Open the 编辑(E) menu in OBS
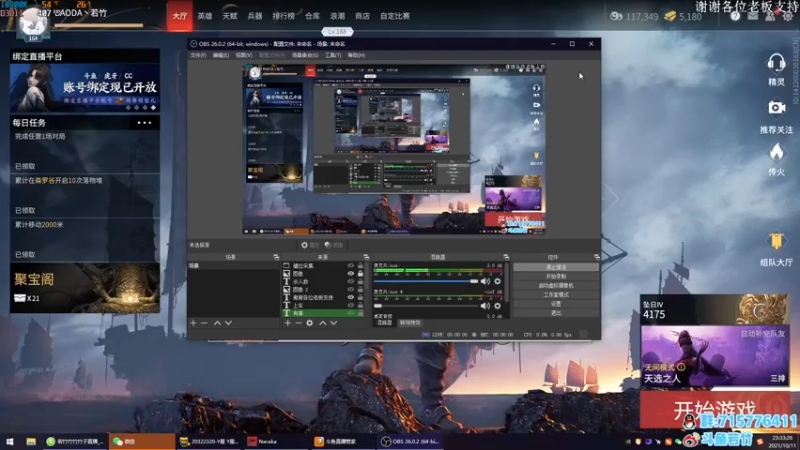 point(220,55)
